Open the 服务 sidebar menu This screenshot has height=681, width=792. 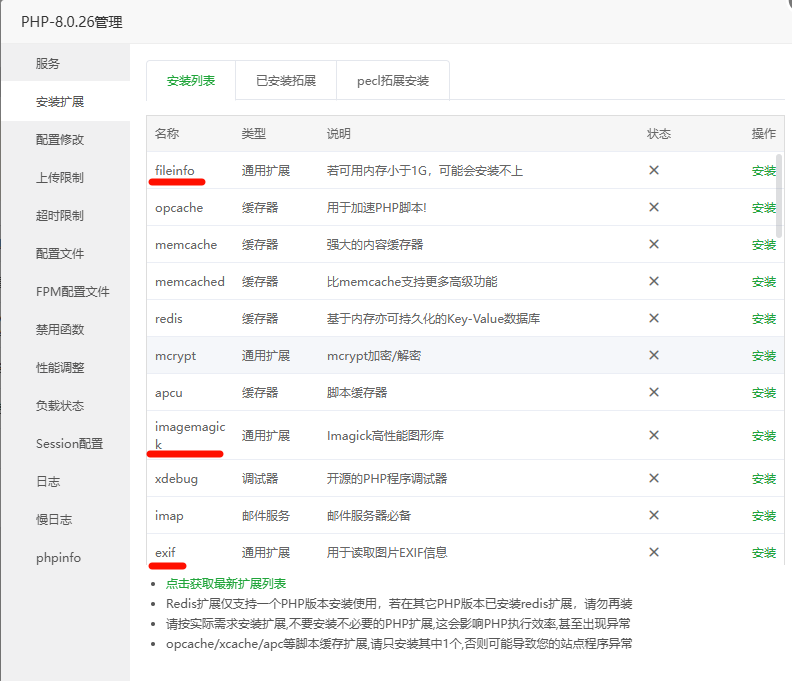[x=48, y=63]
